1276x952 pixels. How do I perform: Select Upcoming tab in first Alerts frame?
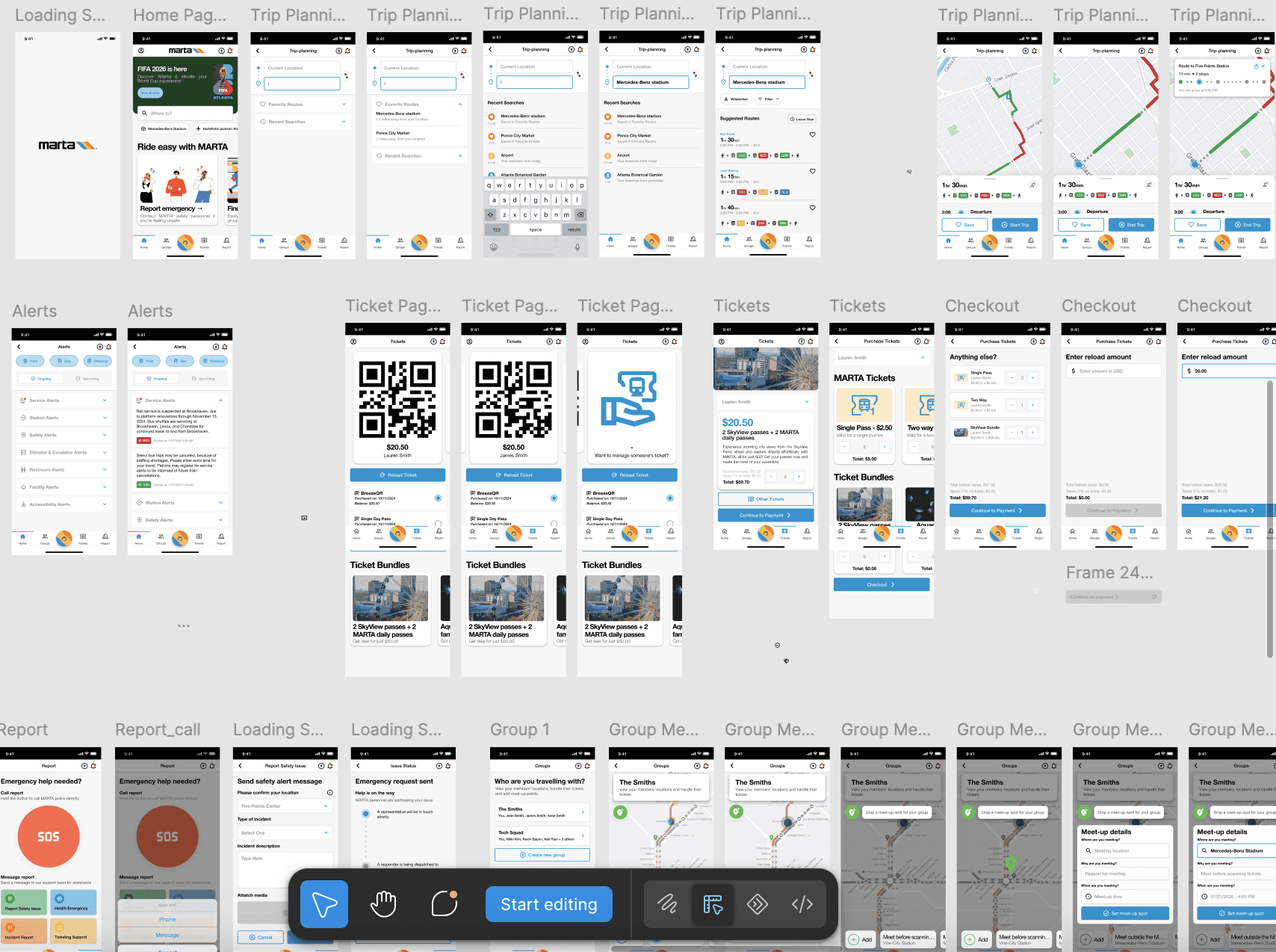[87, 379]
